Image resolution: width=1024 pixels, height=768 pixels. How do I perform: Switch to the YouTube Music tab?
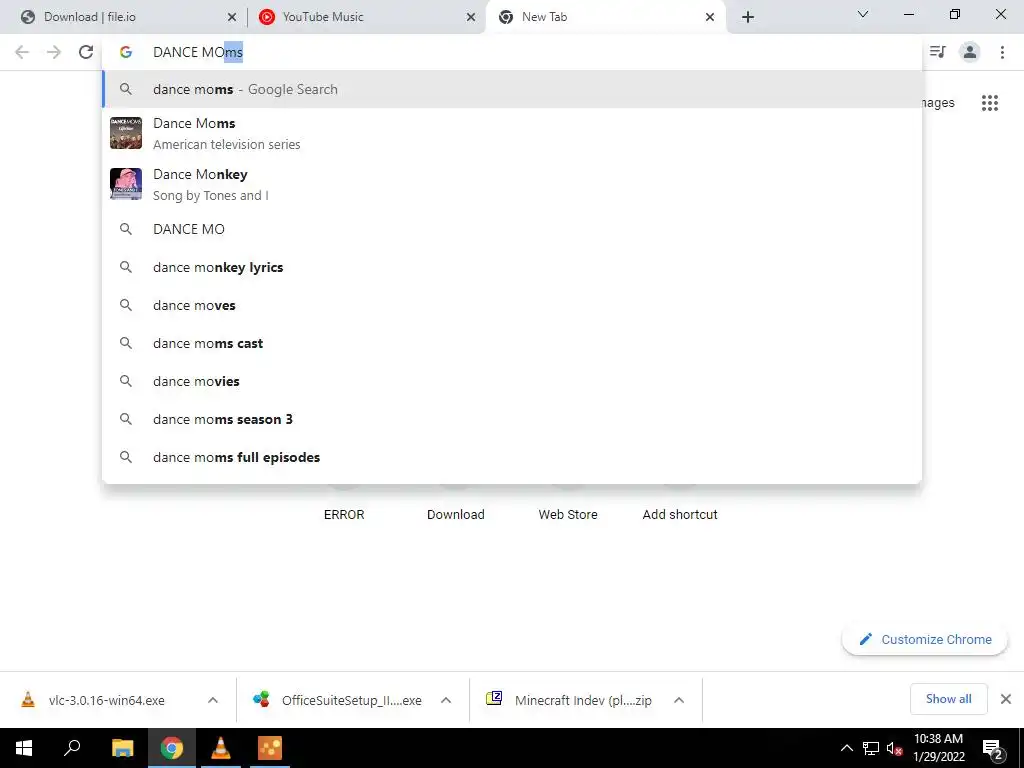pos(366,17)
